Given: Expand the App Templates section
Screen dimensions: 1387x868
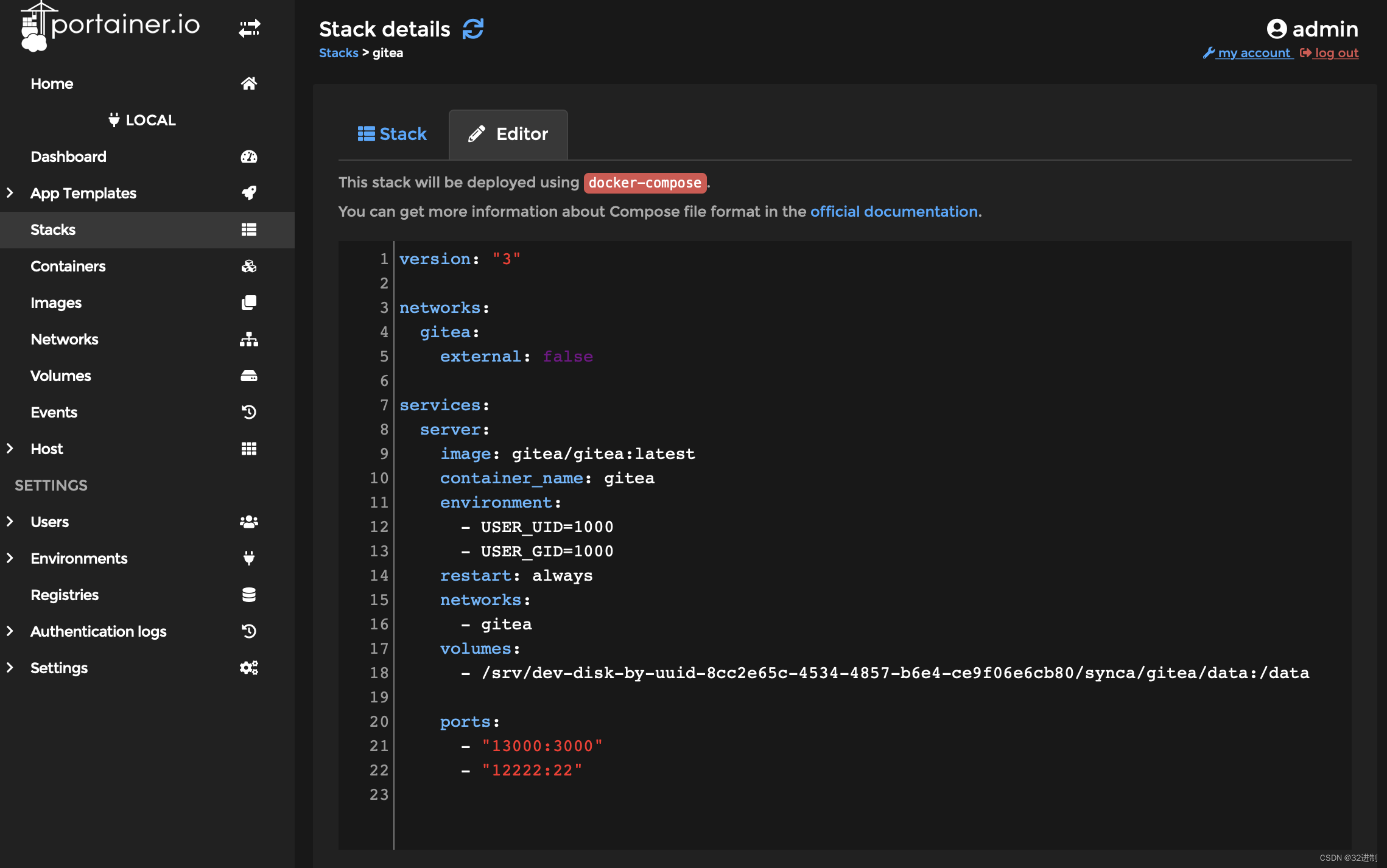Looking at the screenshot, I should pos(10,193).
